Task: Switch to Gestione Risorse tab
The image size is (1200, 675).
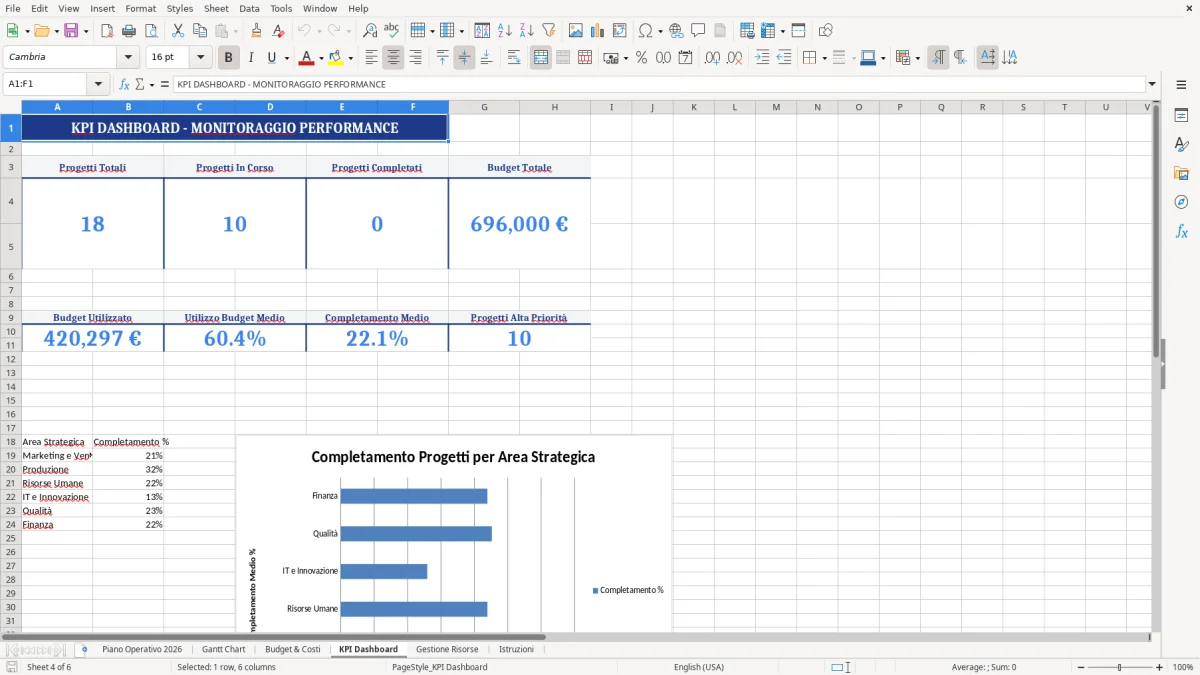Action: click(447, 649)
